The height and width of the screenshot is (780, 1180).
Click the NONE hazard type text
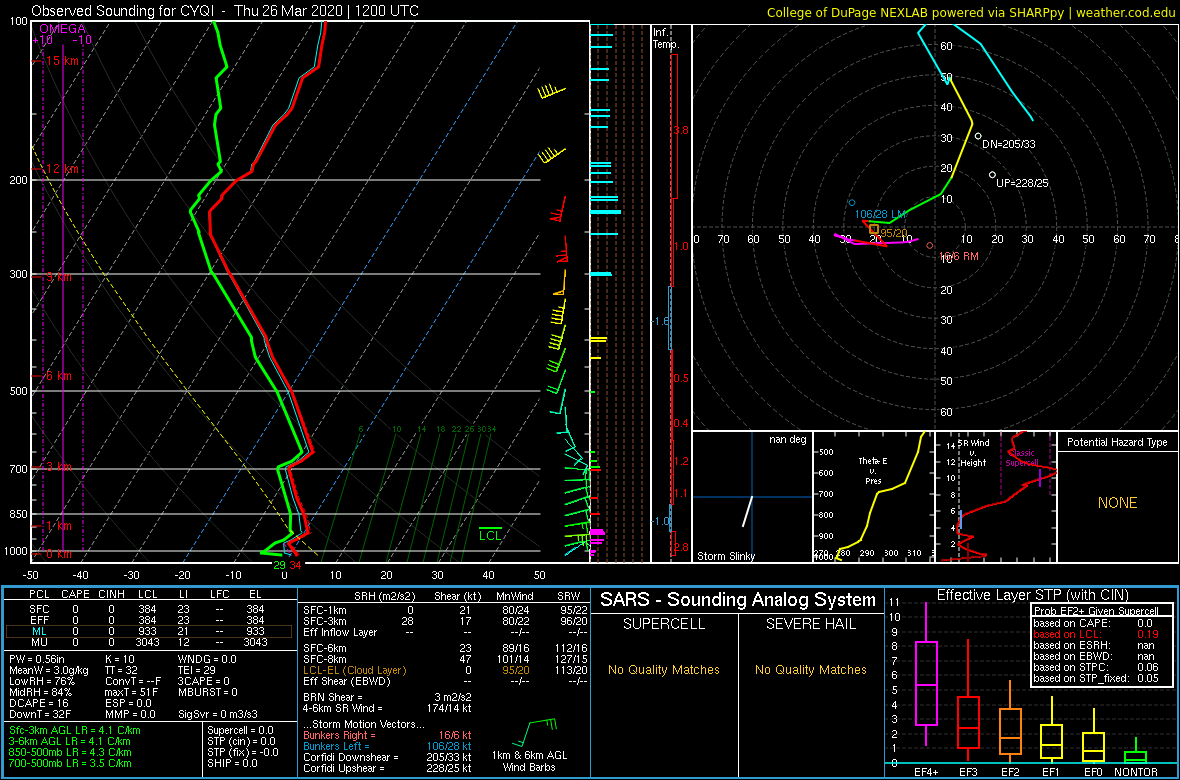1117,503
